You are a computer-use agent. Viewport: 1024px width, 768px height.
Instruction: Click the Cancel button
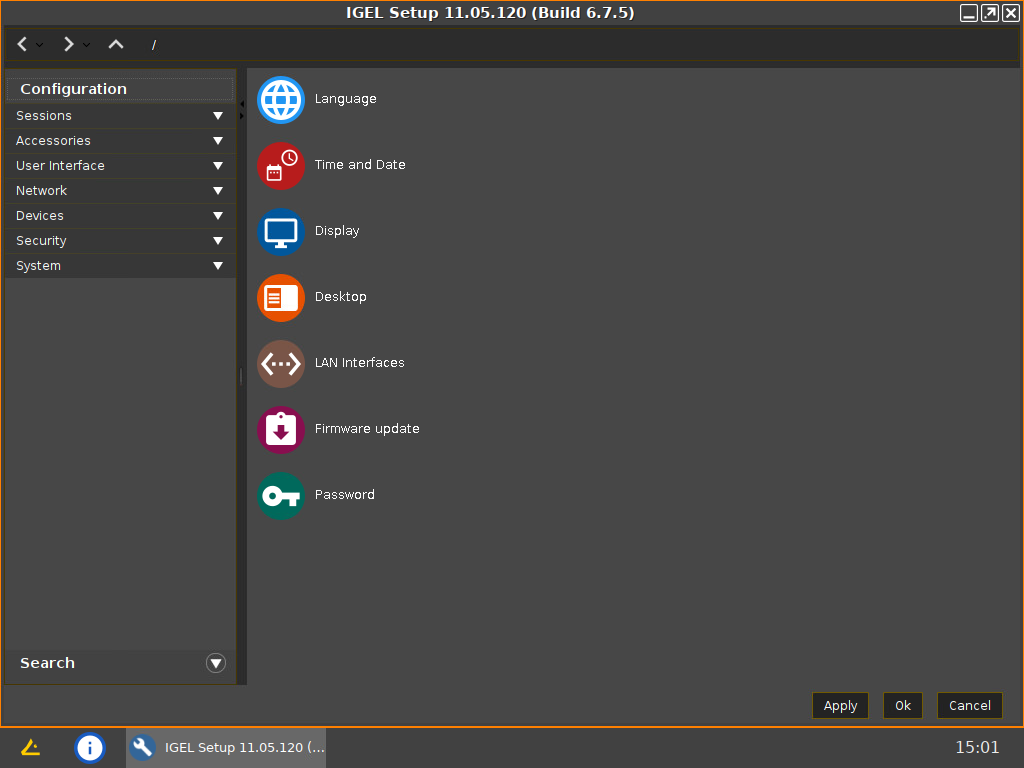(x=969, y=705)
